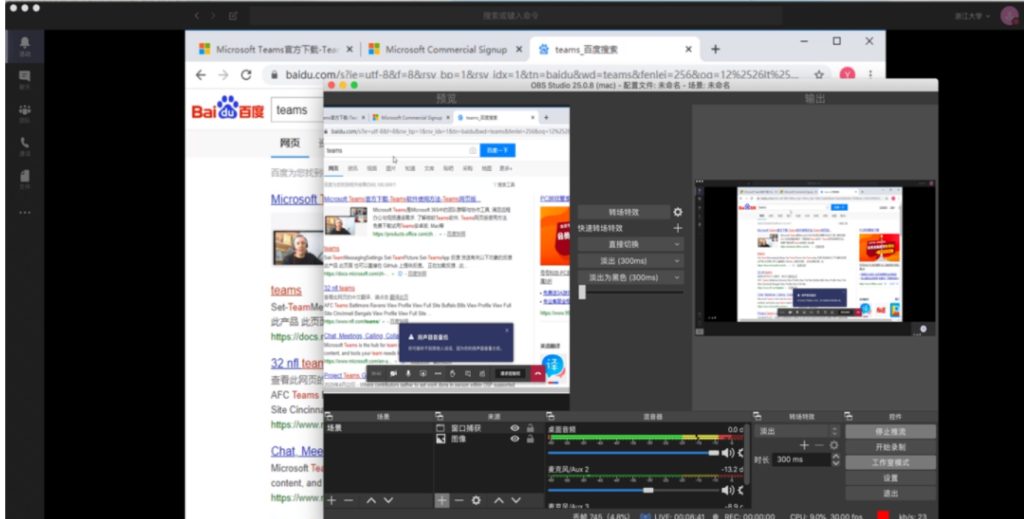Remove the selected scene with minus icon
Viewport: 1024px width, 519px height.
[x=349, y=500]
